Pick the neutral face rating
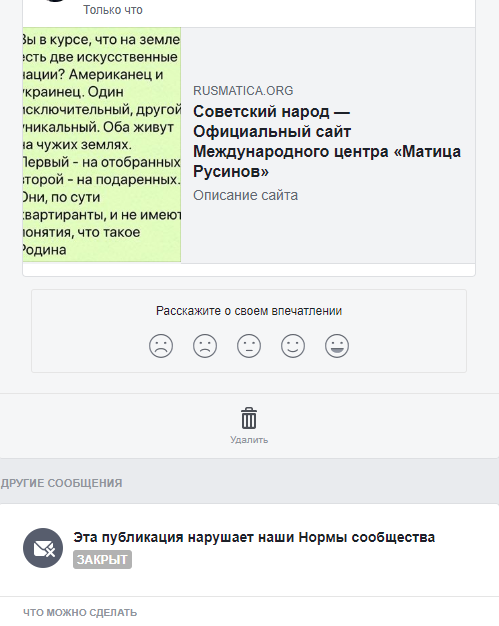The image size is (499, 626). (249, 346)
